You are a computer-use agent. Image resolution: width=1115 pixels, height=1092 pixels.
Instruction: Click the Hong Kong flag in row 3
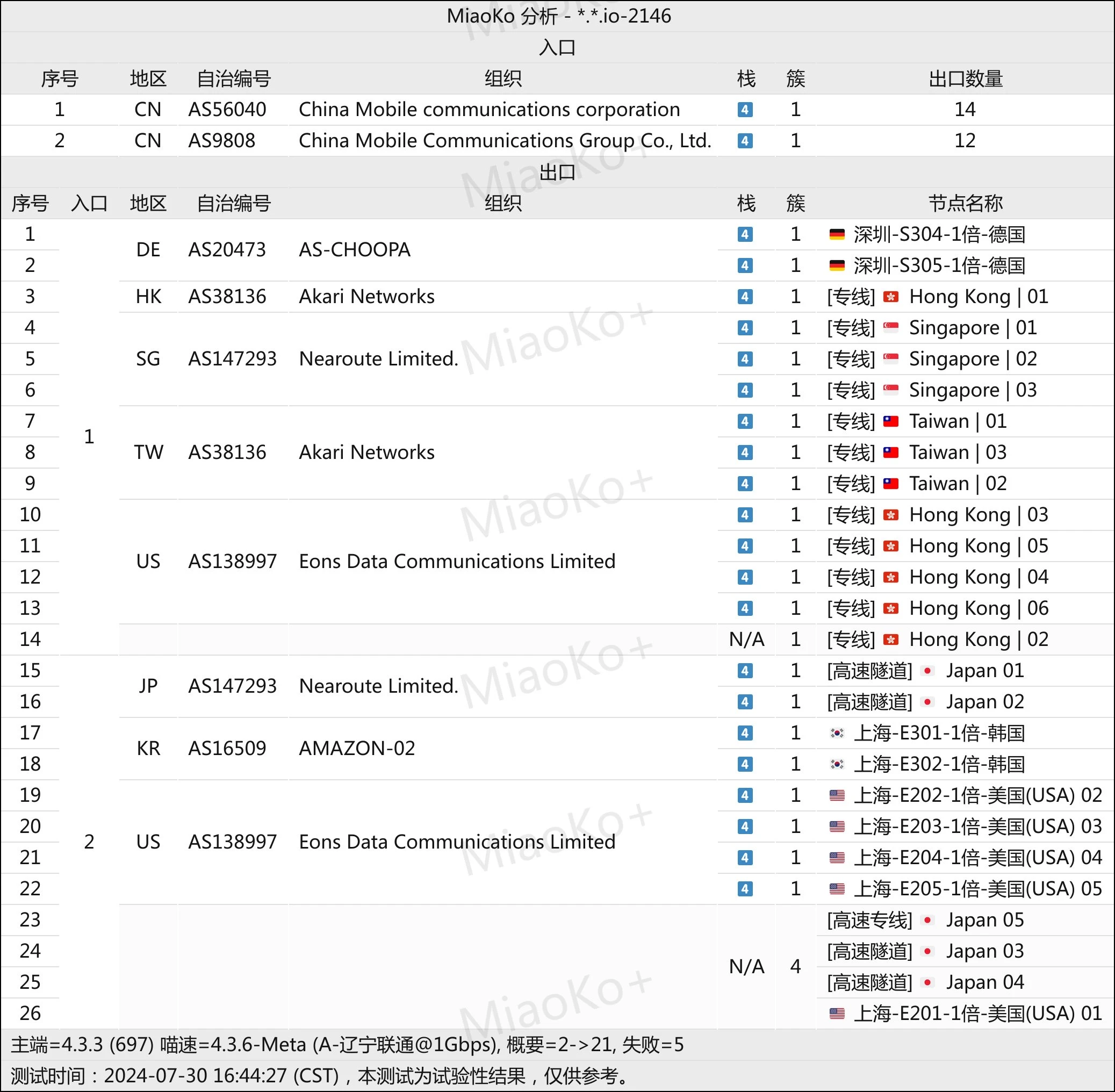[x=891, y=297]
